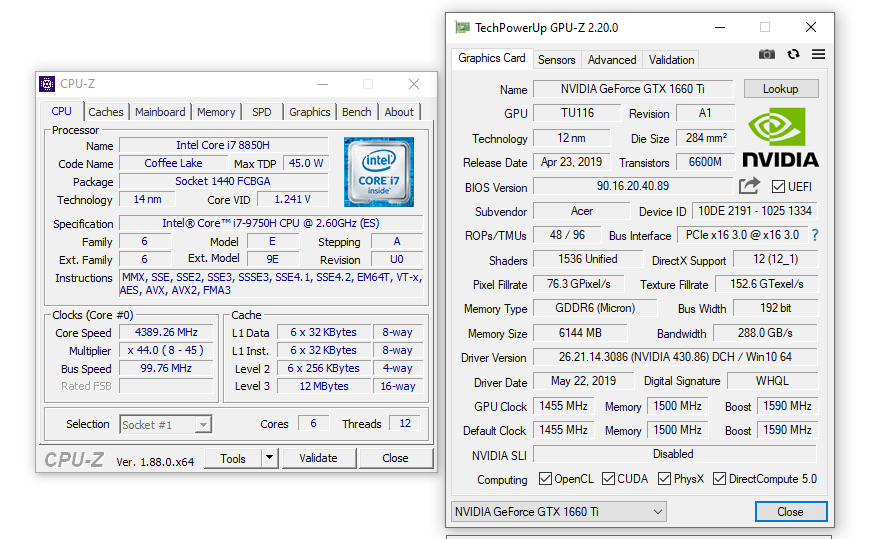This screenshot has height=539, width=872.
Task: Click the Max TDP value 45.0 W
Action: pos(306,163)
